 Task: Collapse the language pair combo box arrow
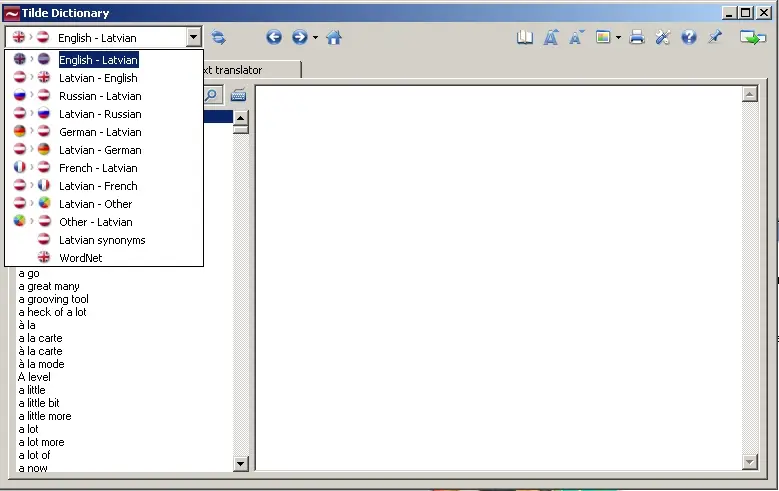point(194,37)
